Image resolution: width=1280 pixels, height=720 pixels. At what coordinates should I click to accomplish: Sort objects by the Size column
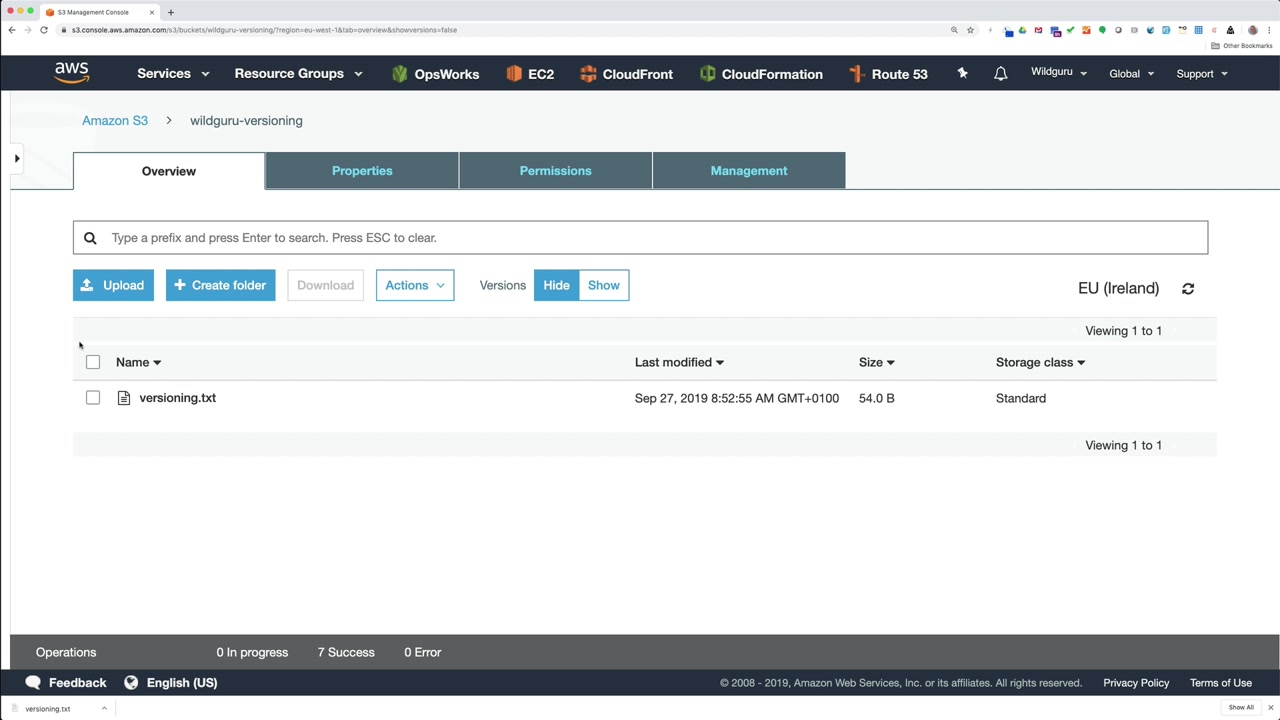(x=877, y=362)
